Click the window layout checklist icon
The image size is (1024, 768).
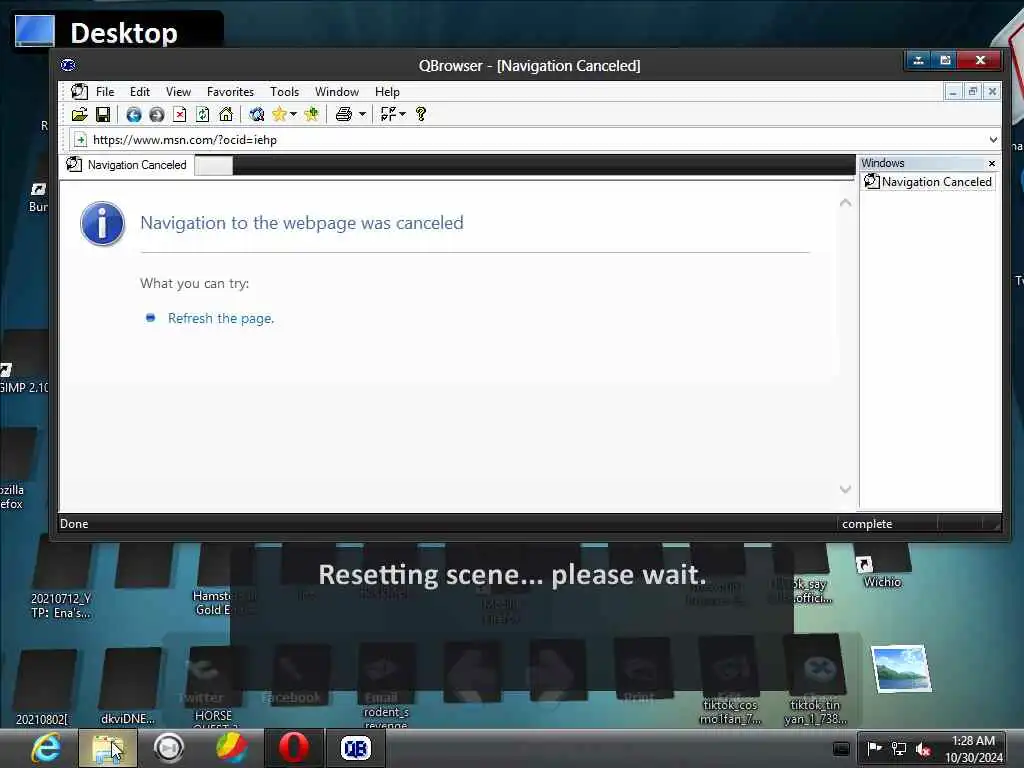pyautogui.click(x=388, y=114)
